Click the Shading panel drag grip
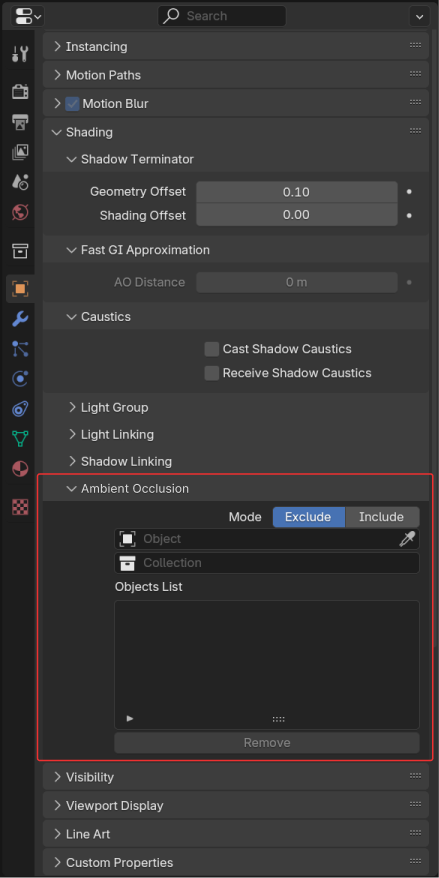The image size is (439, 878). click(x=415, y=131)
